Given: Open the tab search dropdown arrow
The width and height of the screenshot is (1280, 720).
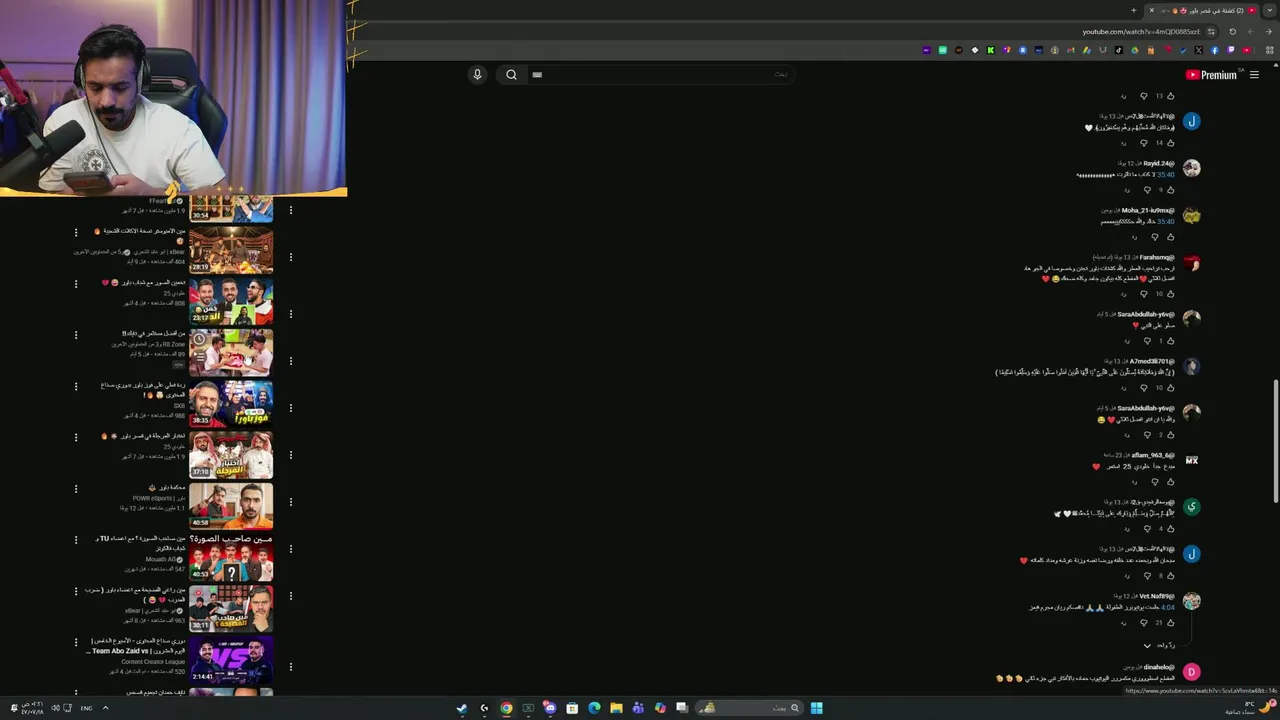Looking at the screenshot, I should [1270, 10].
